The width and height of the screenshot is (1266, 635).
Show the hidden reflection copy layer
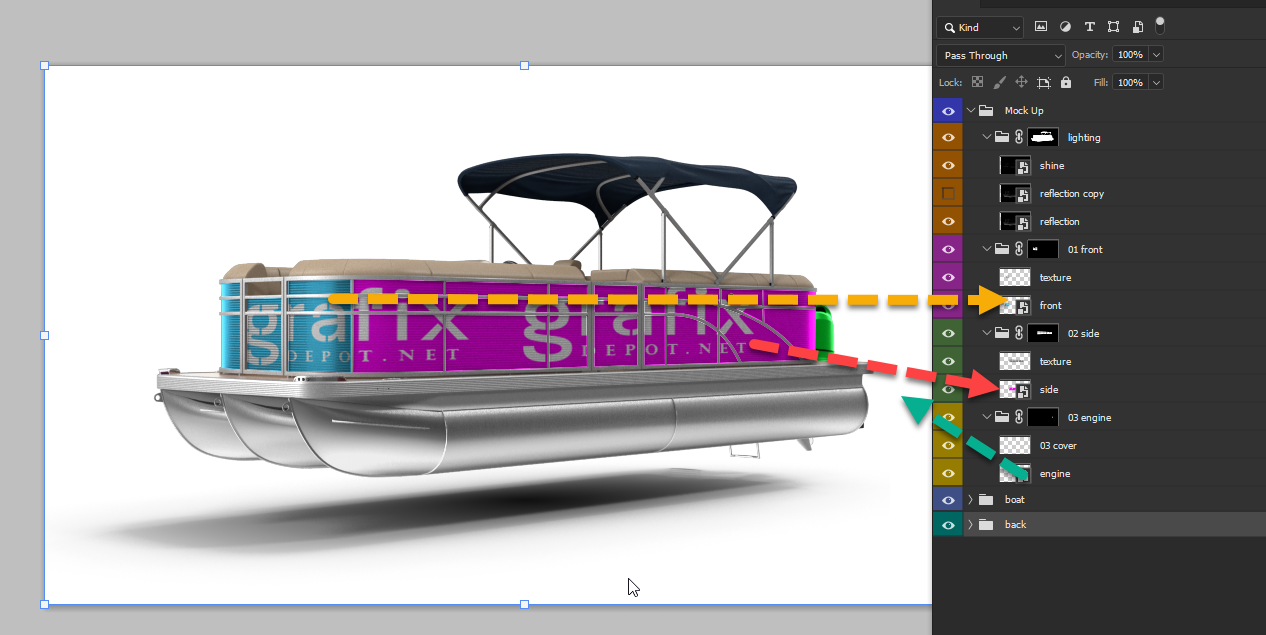tap(948, 193)
